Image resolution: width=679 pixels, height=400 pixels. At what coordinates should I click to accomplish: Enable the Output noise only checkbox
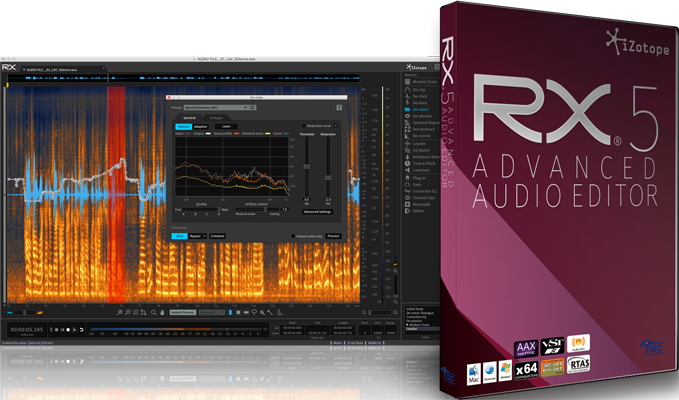[x=293, y=236]
